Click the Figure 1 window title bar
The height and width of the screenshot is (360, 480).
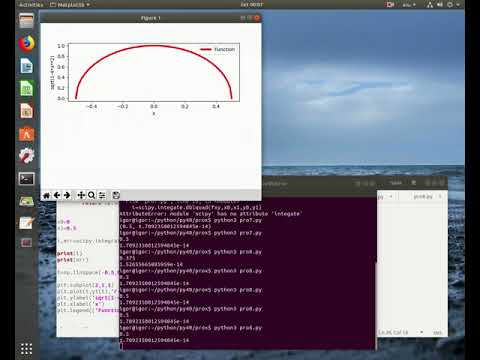151,18
